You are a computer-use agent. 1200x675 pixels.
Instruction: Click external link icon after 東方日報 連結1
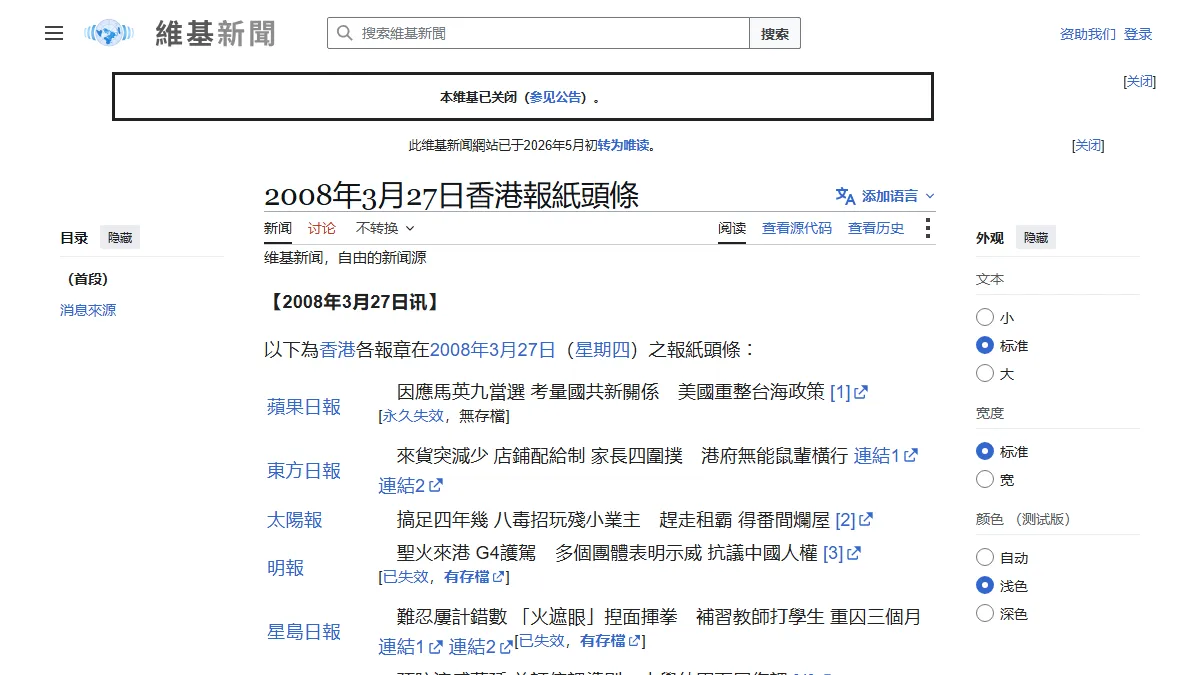coord(911,456)
